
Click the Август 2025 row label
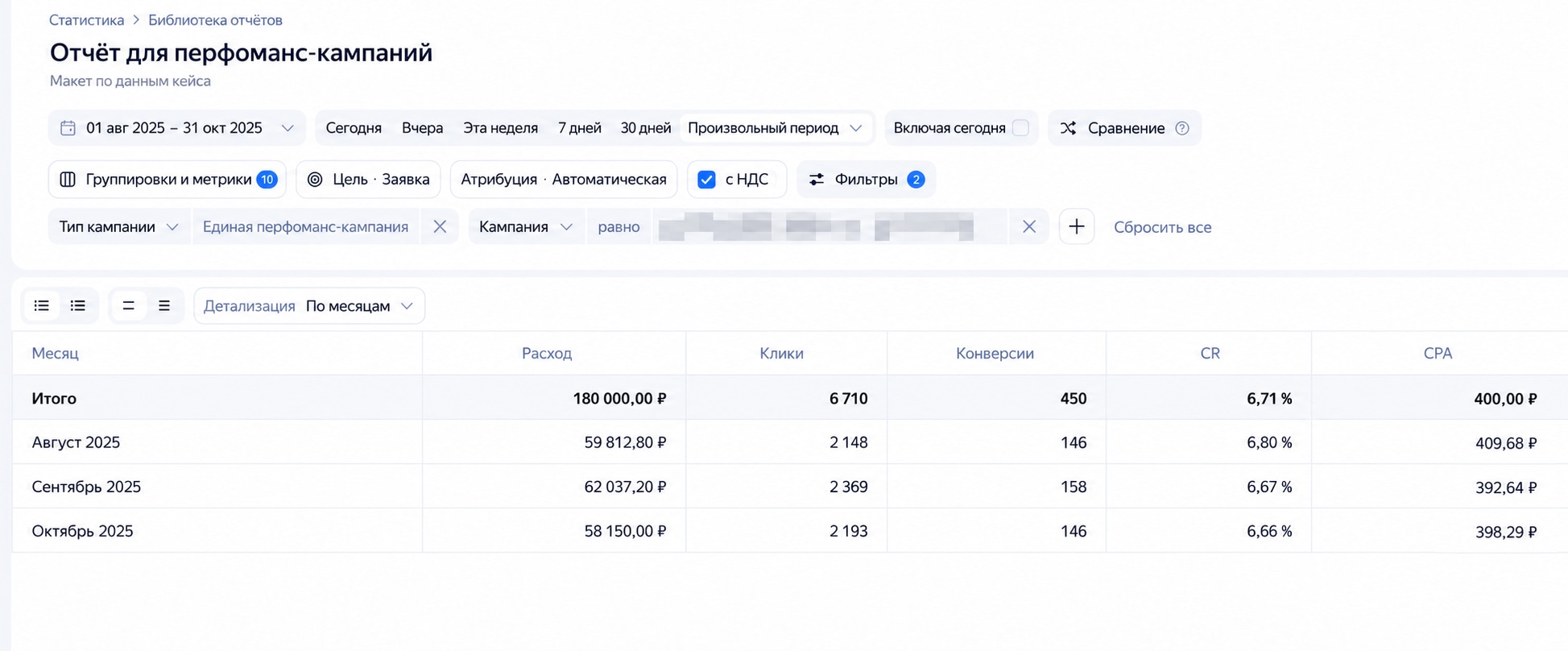pyautogui.click(x=76, y=442)
